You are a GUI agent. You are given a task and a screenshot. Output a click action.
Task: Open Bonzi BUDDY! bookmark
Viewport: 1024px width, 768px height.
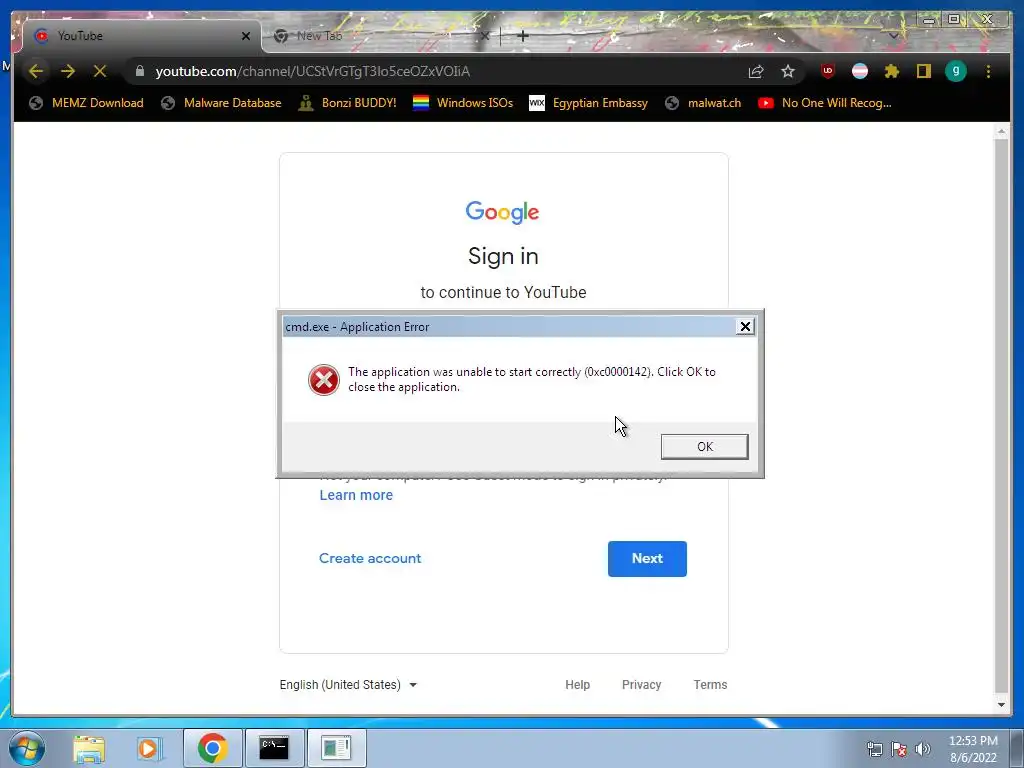347,103
